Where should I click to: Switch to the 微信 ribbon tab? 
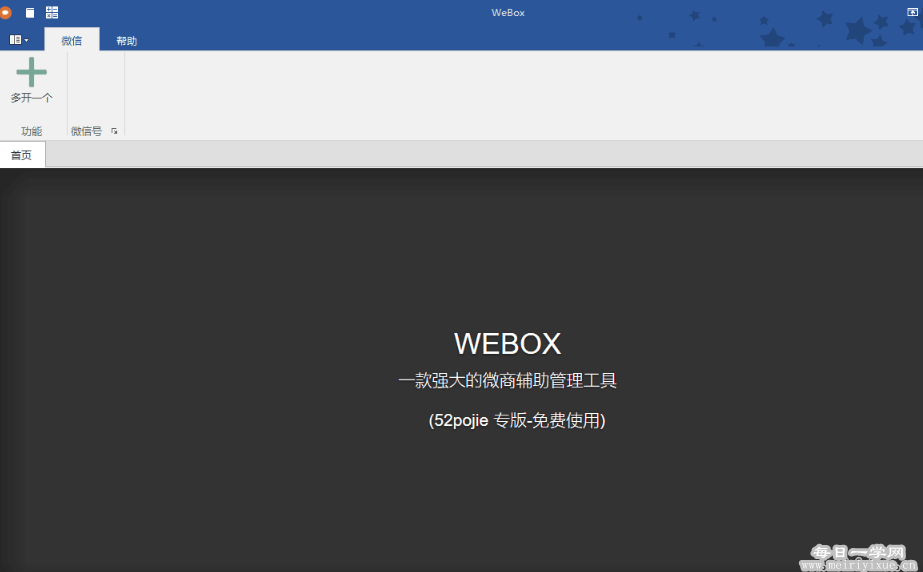72,40
